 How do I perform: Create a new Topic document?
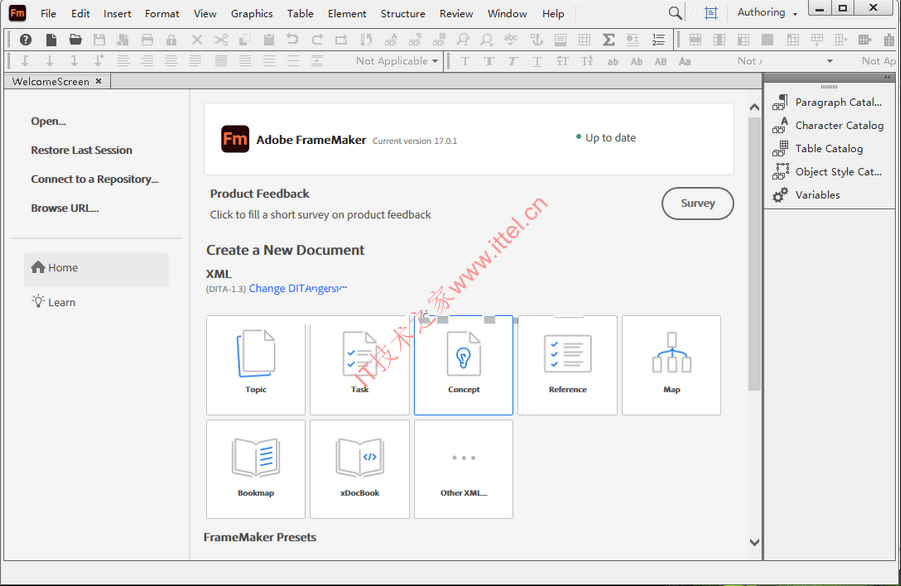[256, 365]
